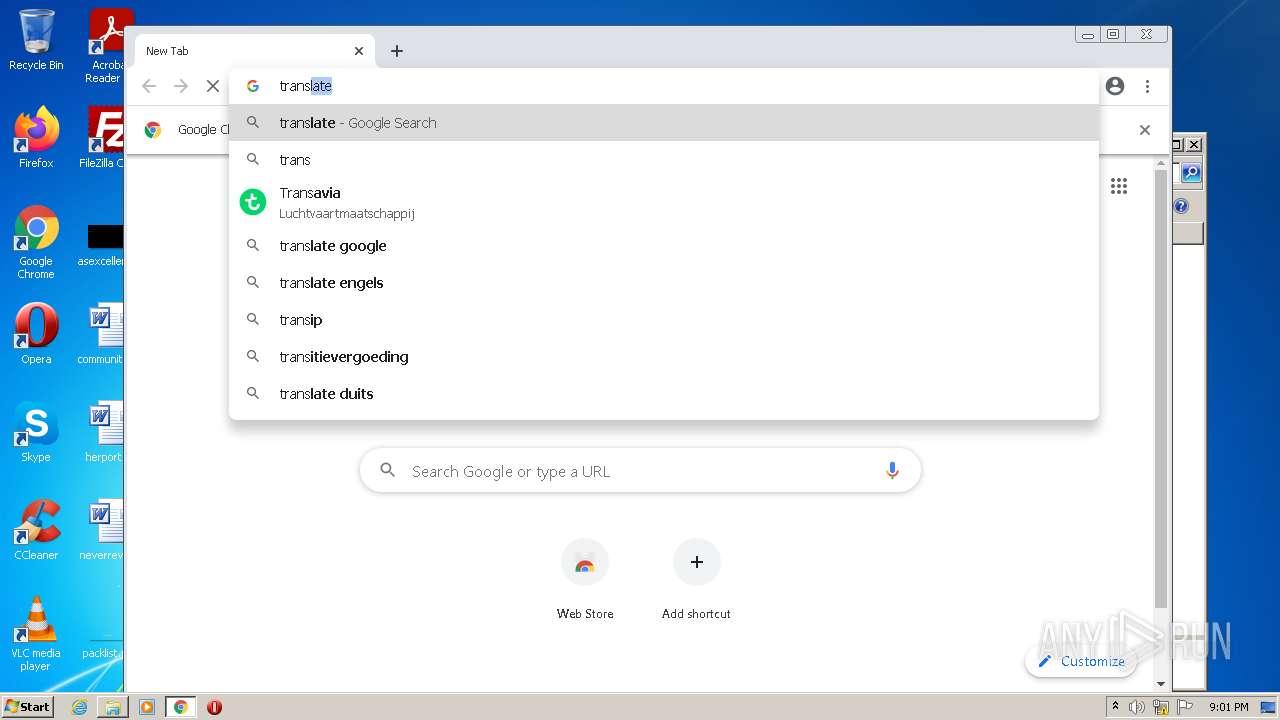Image resolution: width=1280 pixels, height=720 pixels.
Task: Click the 'Search Google or type a URL' box
Action: (x=640, y=471)
